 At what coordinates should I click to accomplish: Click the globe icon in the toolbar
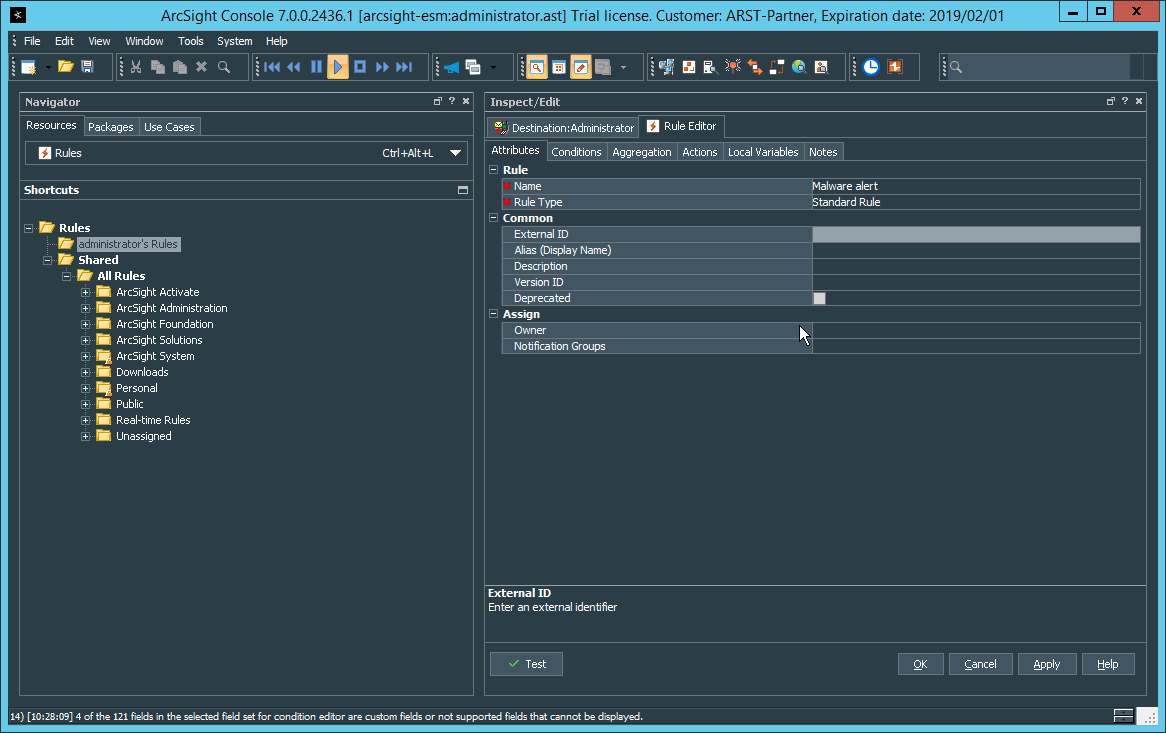(799, 67)
